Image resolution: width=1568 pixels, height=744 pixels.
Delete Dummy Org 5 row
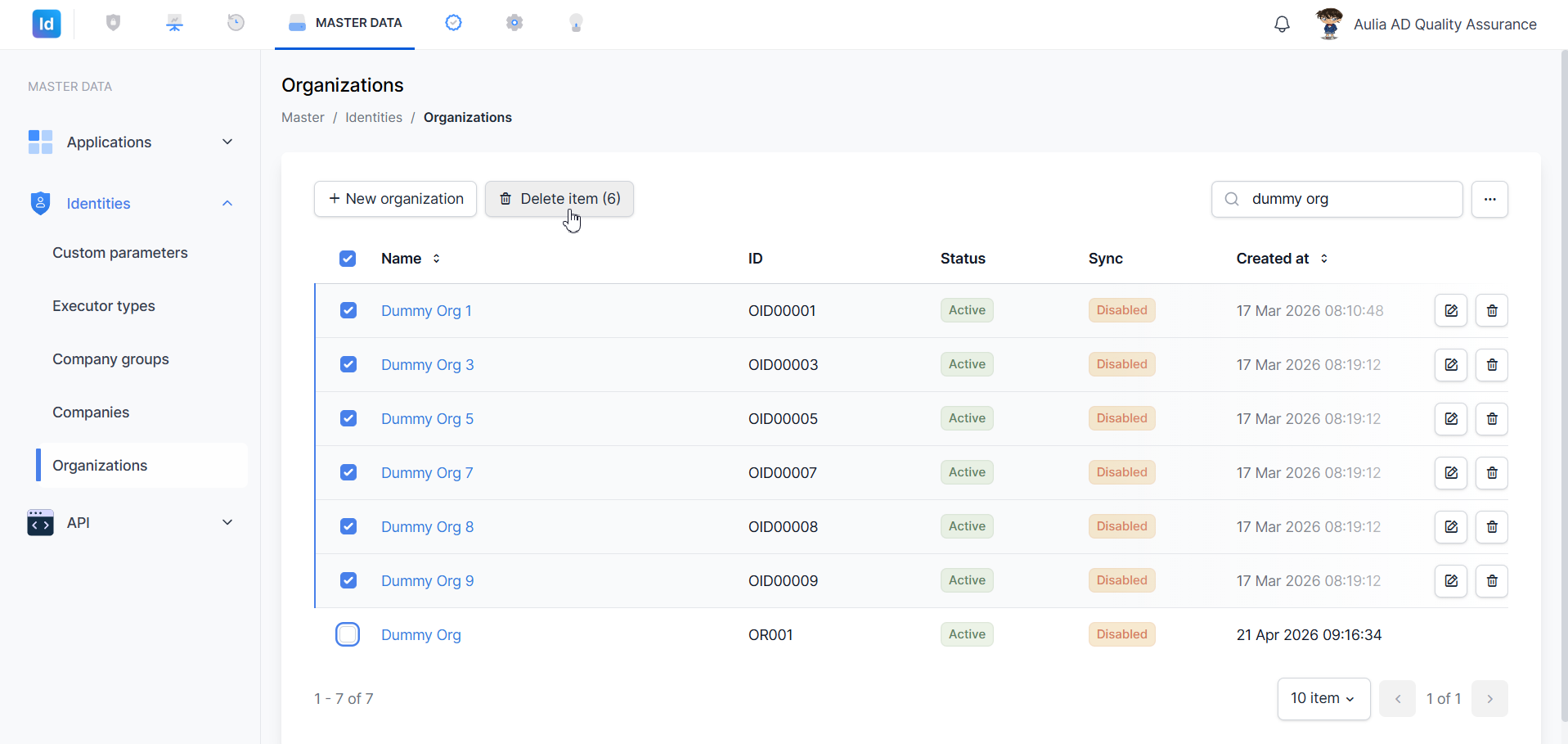click(x=1492, y=419)
